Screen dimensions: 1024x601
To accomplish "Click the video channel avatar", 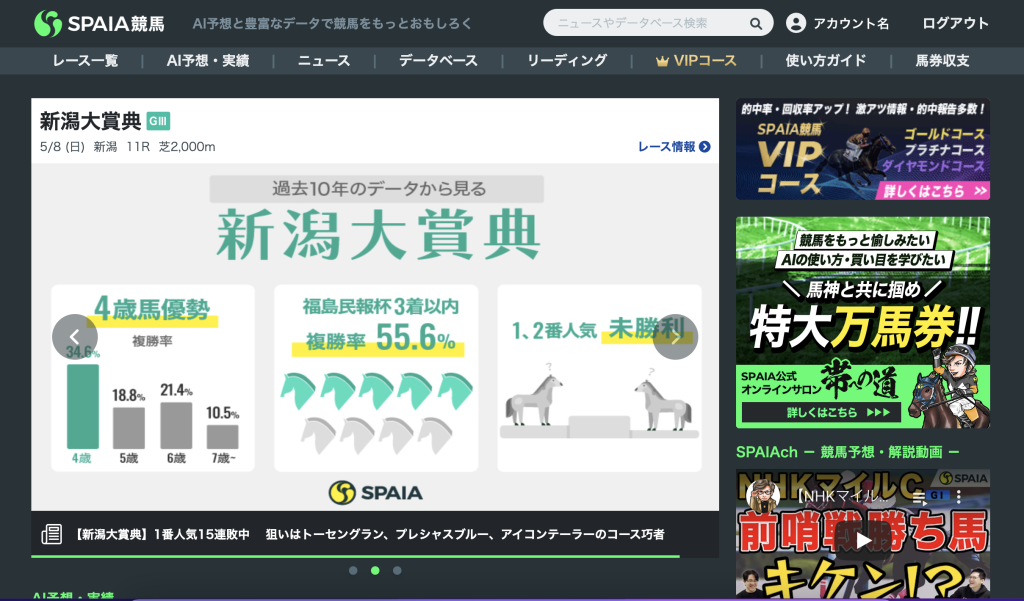I will click(763, 496).
